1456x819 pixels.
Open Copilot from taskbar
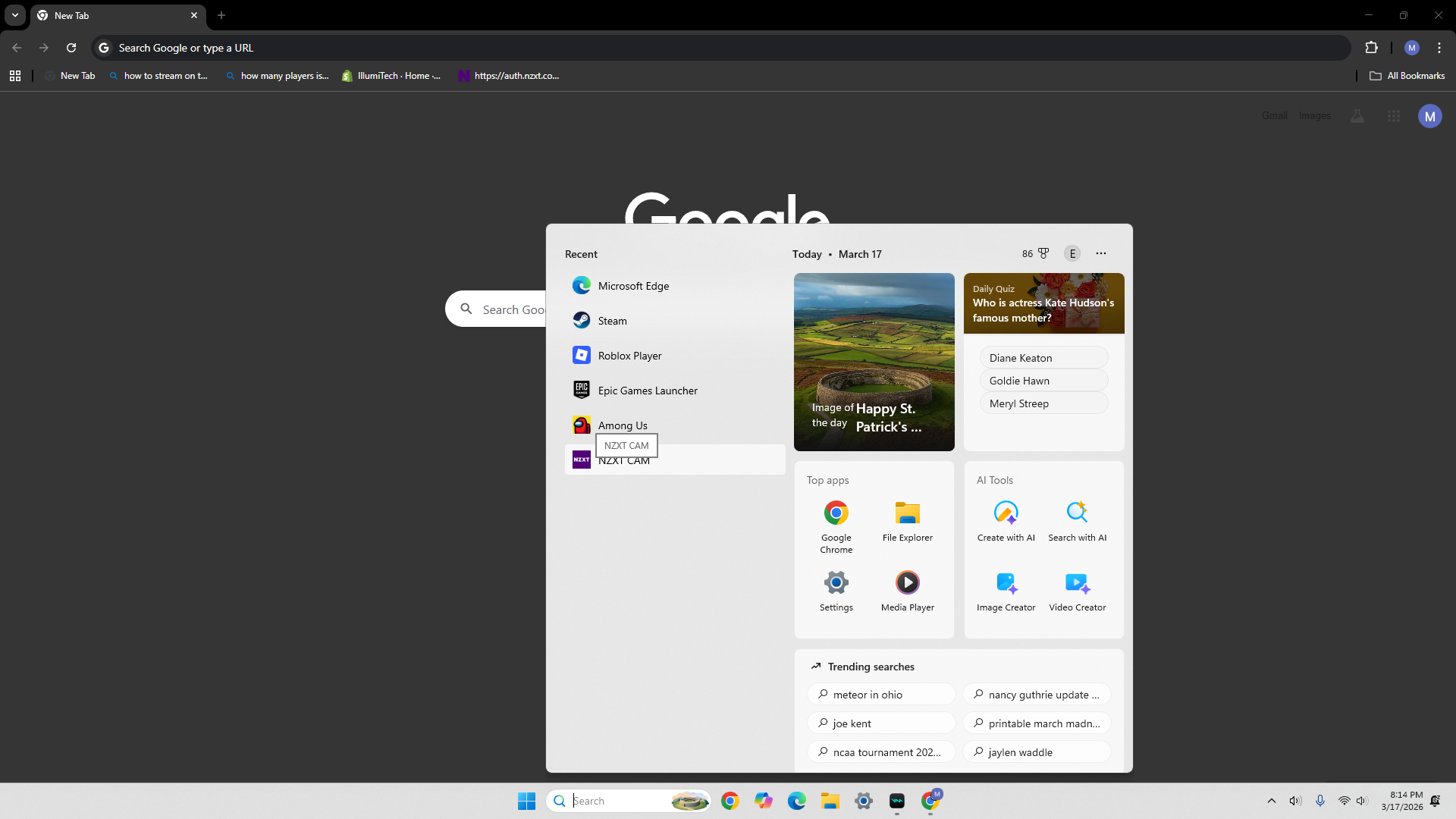tap(763, 801)
